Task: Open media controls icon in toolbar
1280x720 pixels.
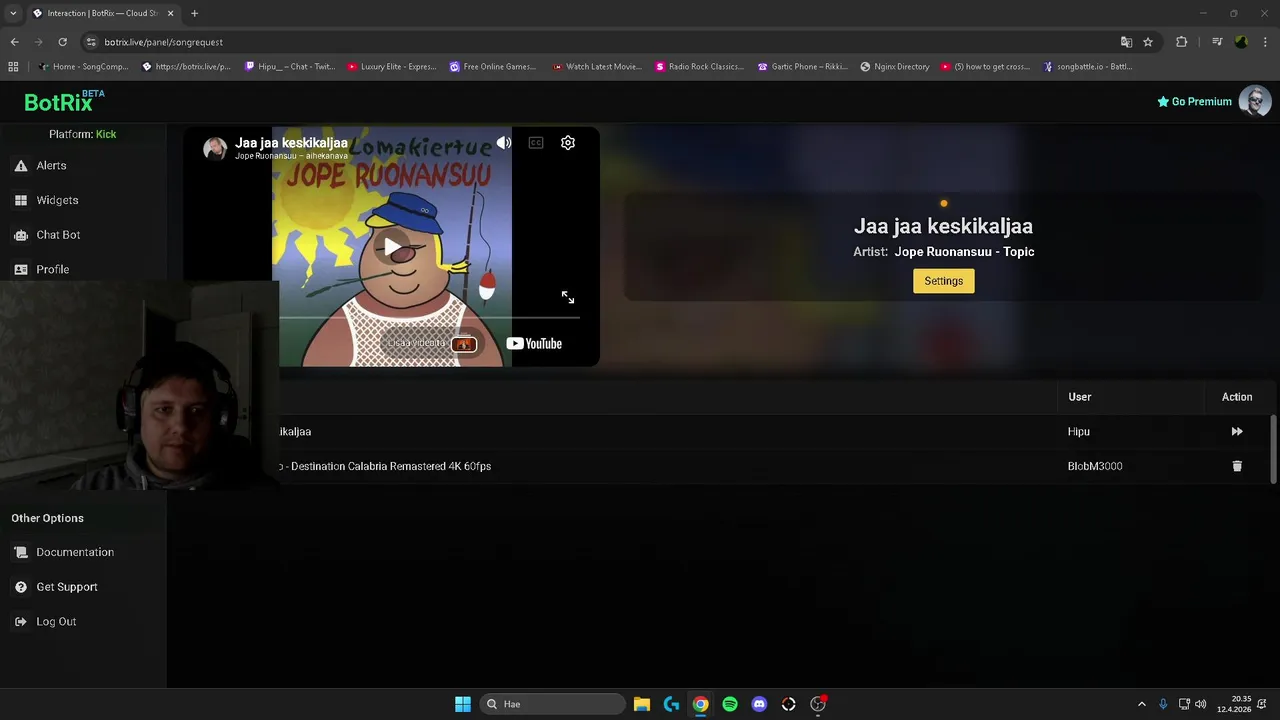Action: [1217, 42]
